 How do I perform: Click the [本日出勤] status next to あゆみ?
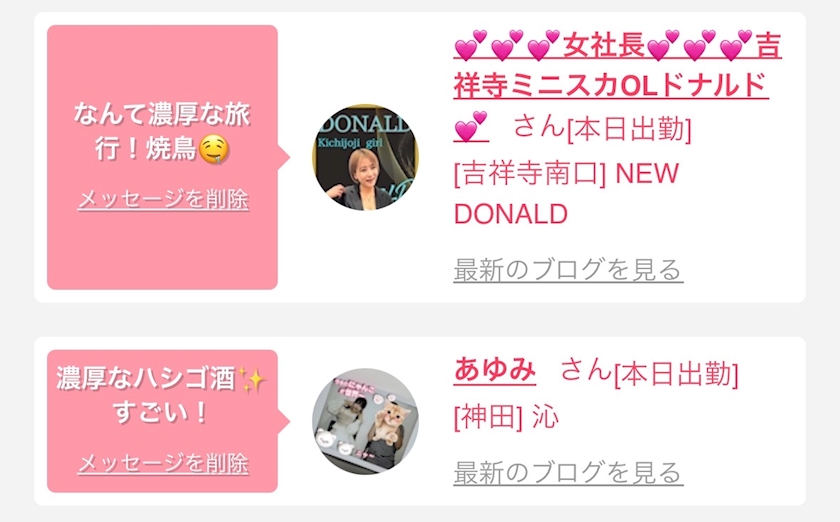(x=676, y=374)
